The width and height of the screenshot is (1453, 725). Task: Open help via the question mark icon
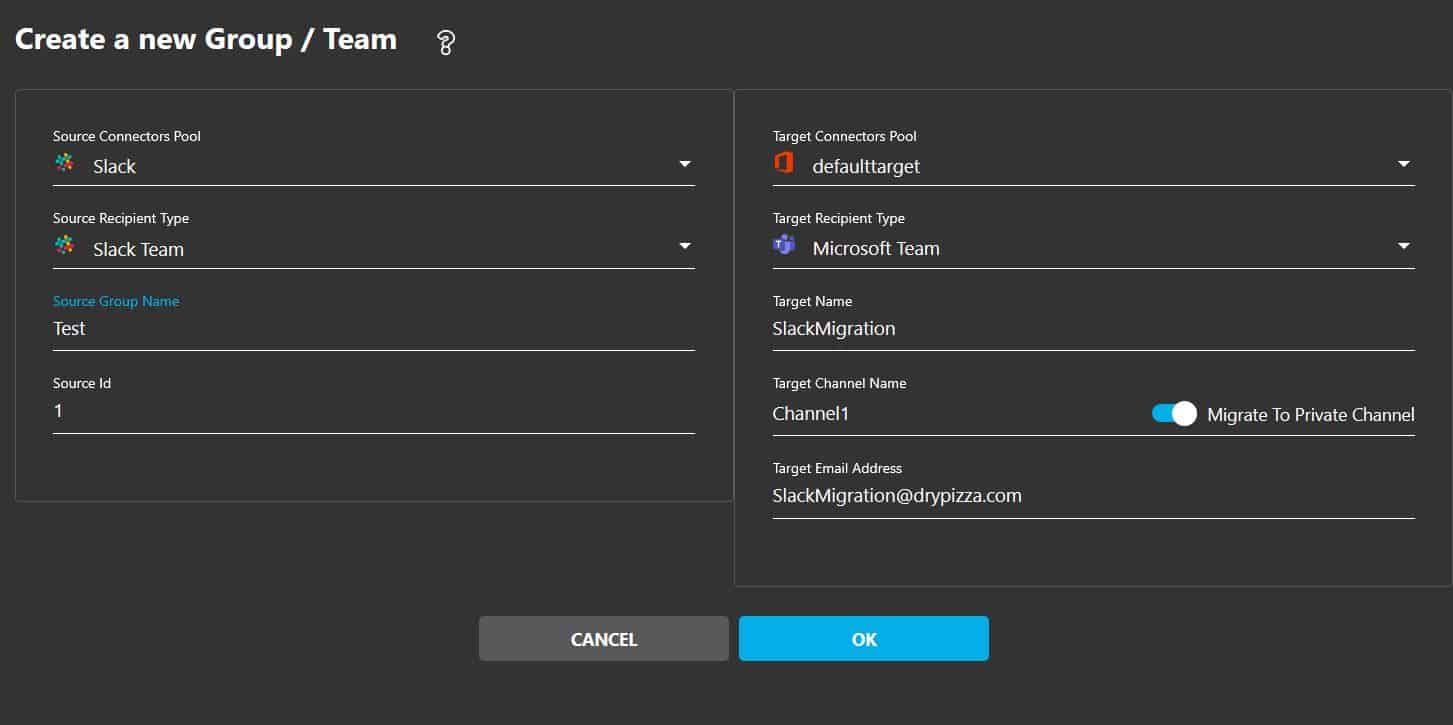[444, 43]
